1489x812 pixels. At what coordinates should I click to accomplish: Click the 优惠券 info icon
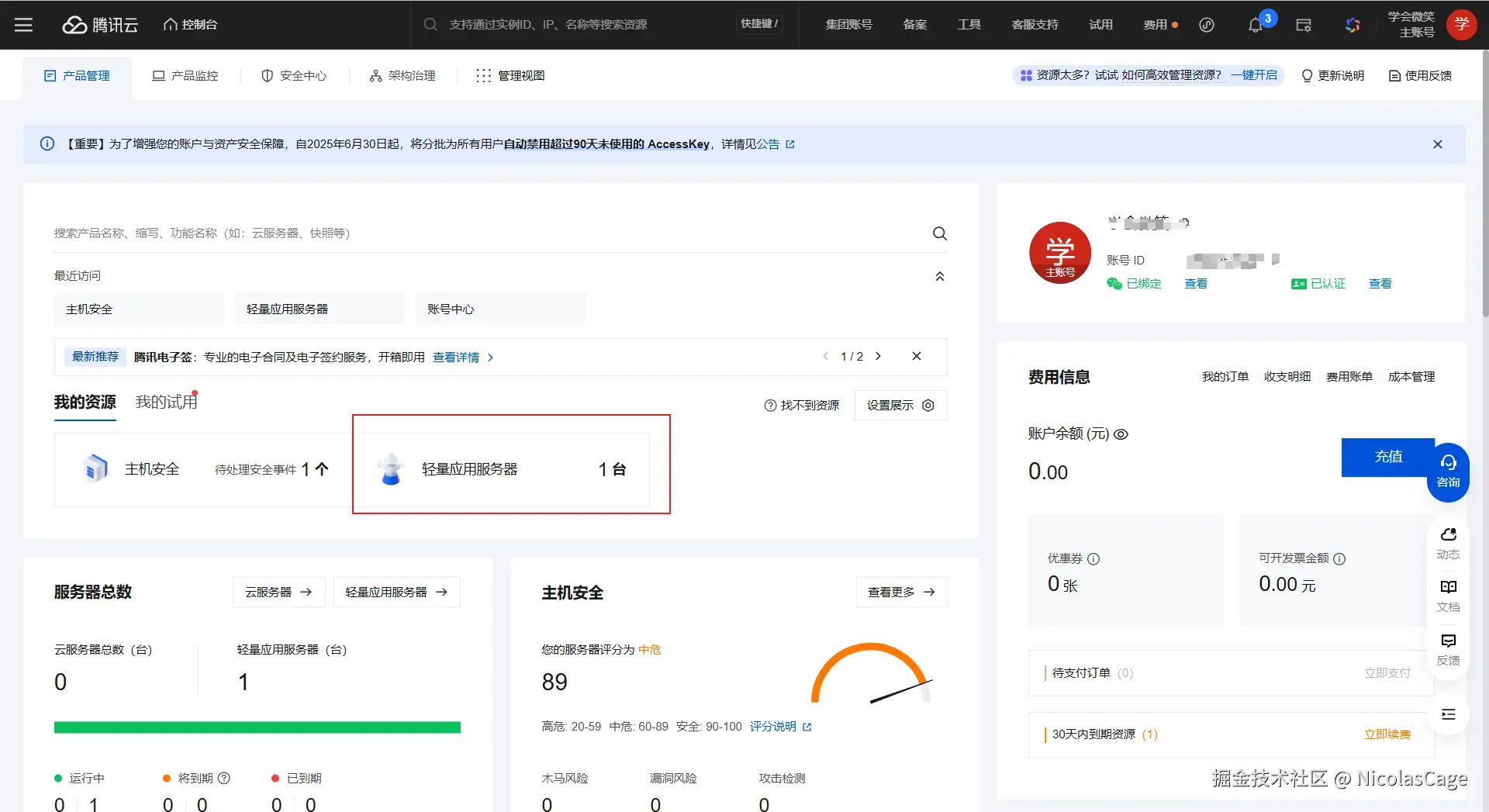[x=1093, y=559]
